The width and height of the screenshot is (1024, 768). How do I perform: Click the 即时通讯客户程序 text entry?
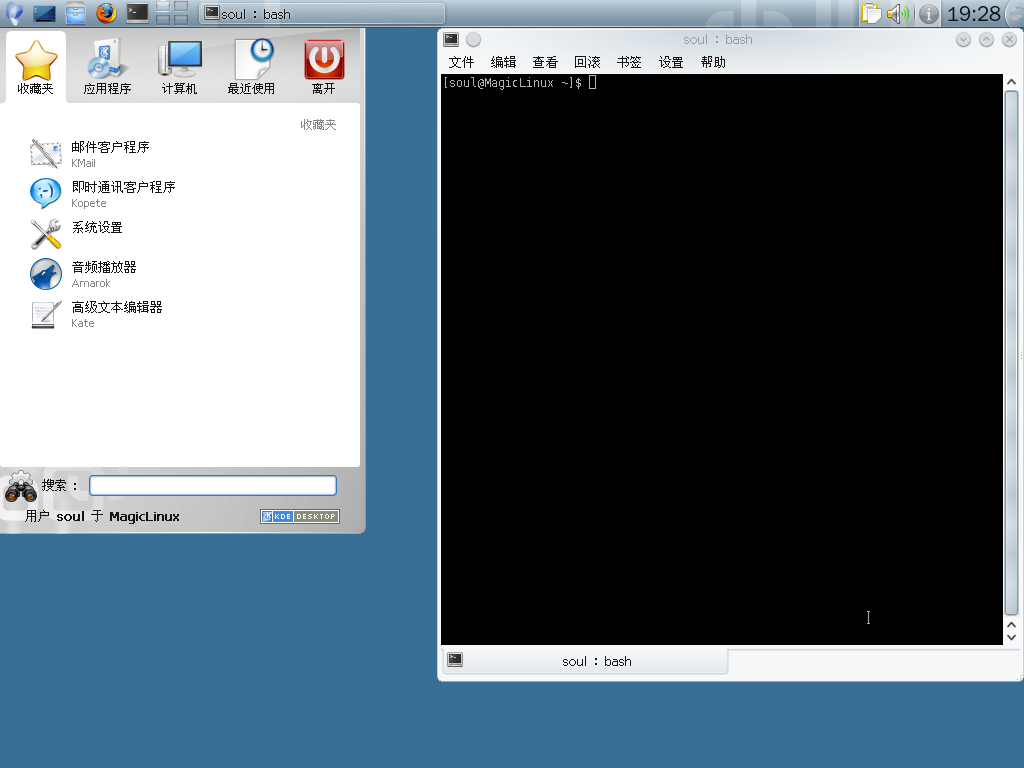(123, 187)
